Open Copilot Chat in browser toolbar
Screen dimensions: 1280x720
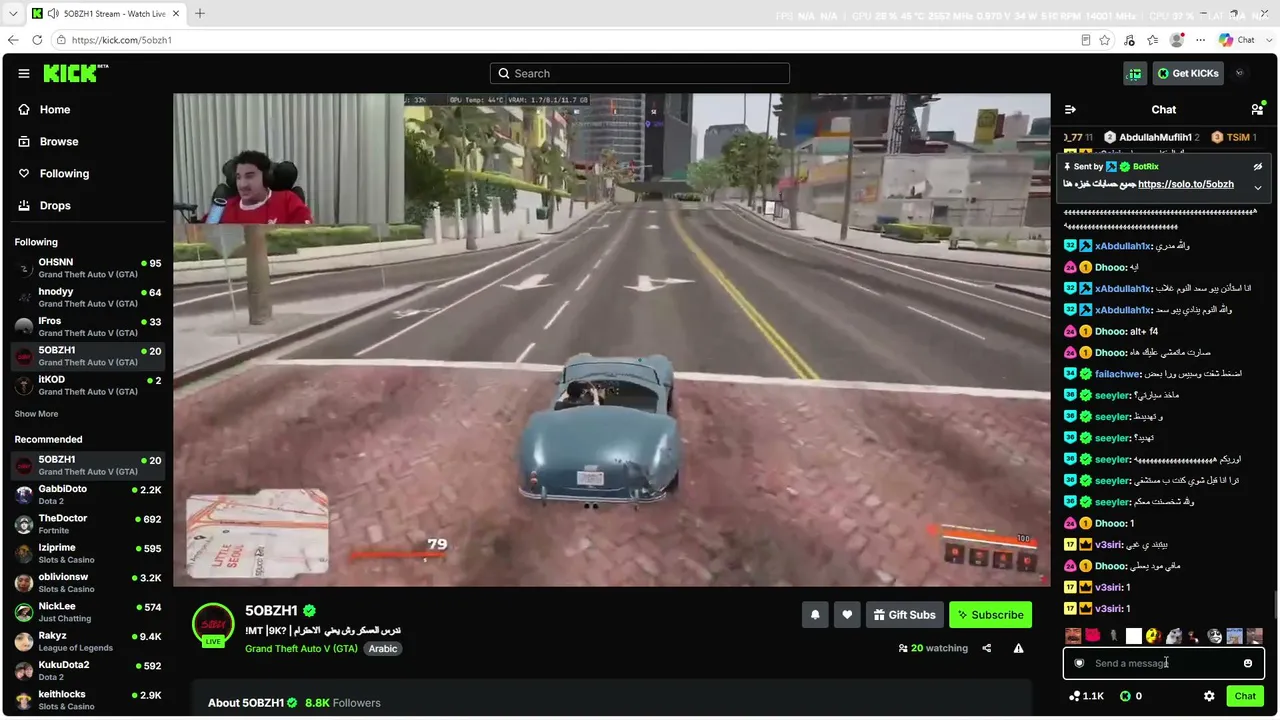tap(1237, 40)
